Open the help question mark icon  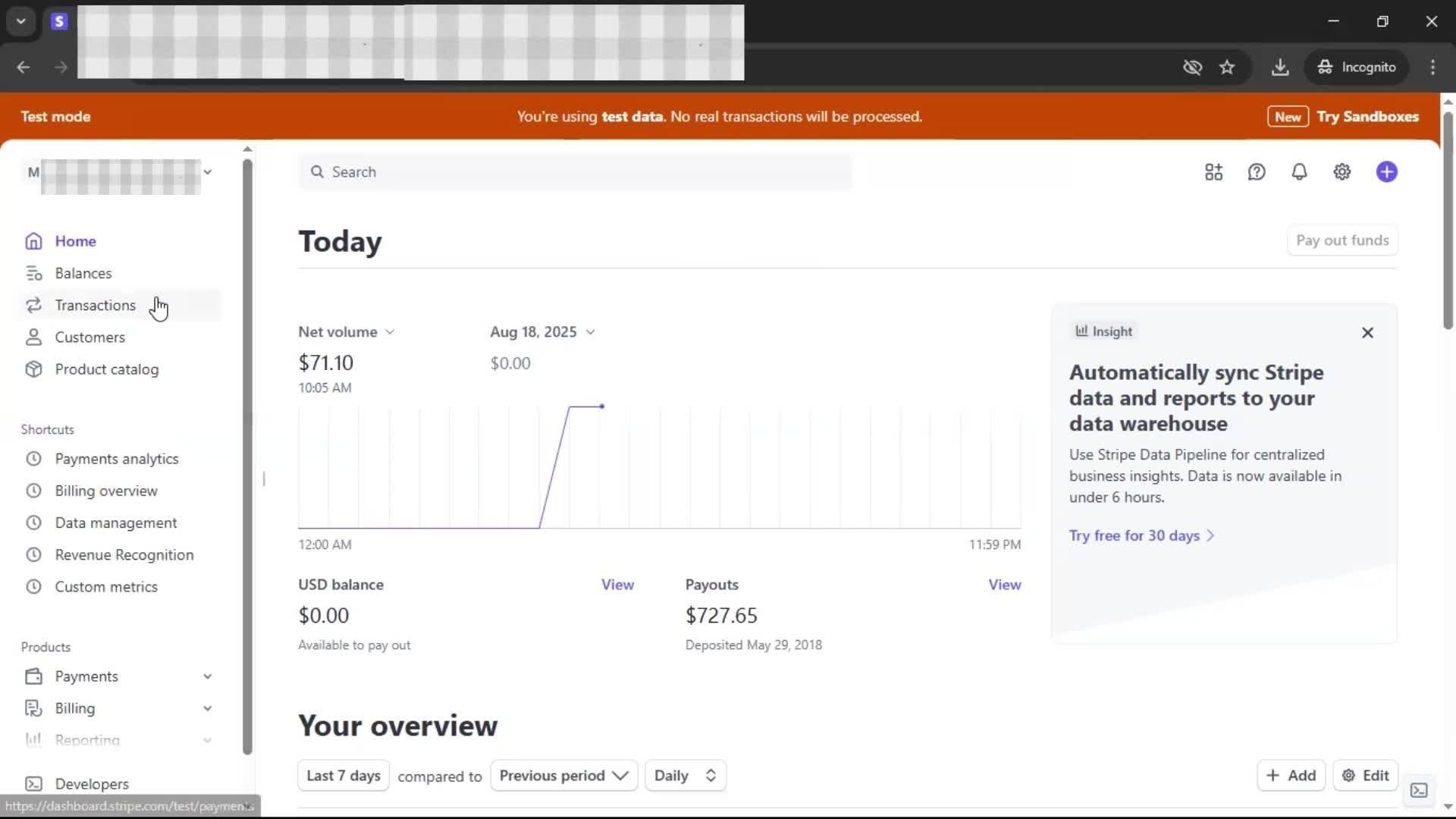click(x=1257, y=172)
